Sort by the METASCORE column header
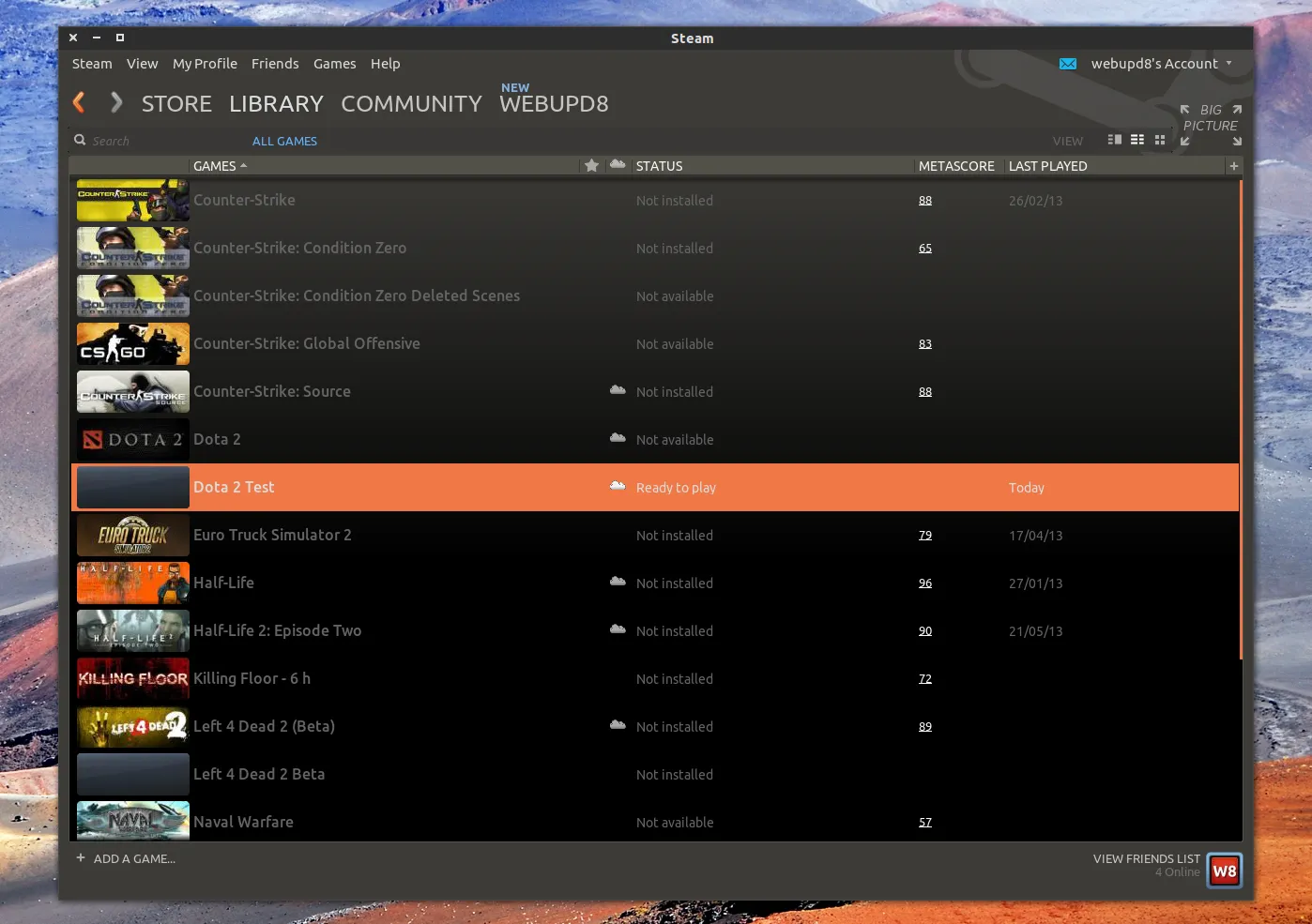Image resolution: width=1312 pixels, height=924 pixels. point(956,166)
